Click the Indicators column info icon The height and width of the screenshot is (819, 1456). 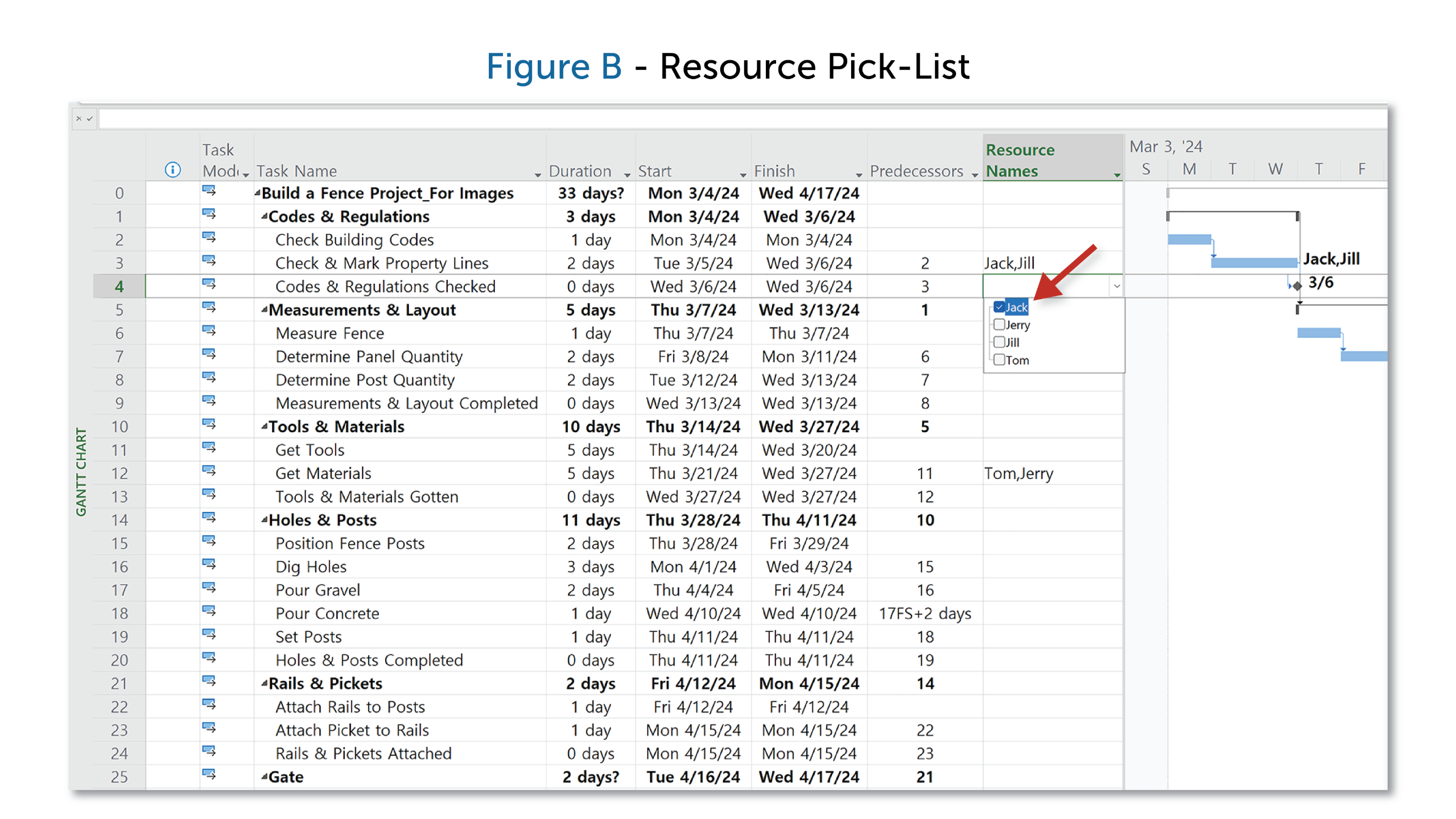click(172, 169)
